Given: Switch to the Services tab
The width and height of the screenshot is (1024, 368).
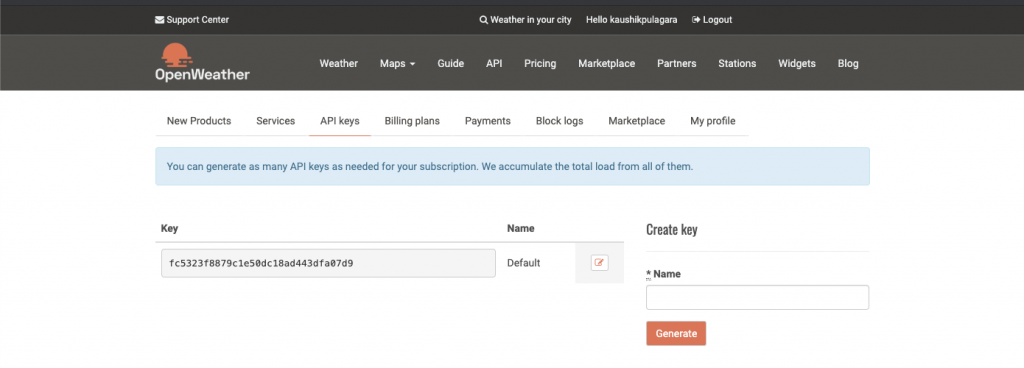Looking at the screenshot, I should 276,121.
